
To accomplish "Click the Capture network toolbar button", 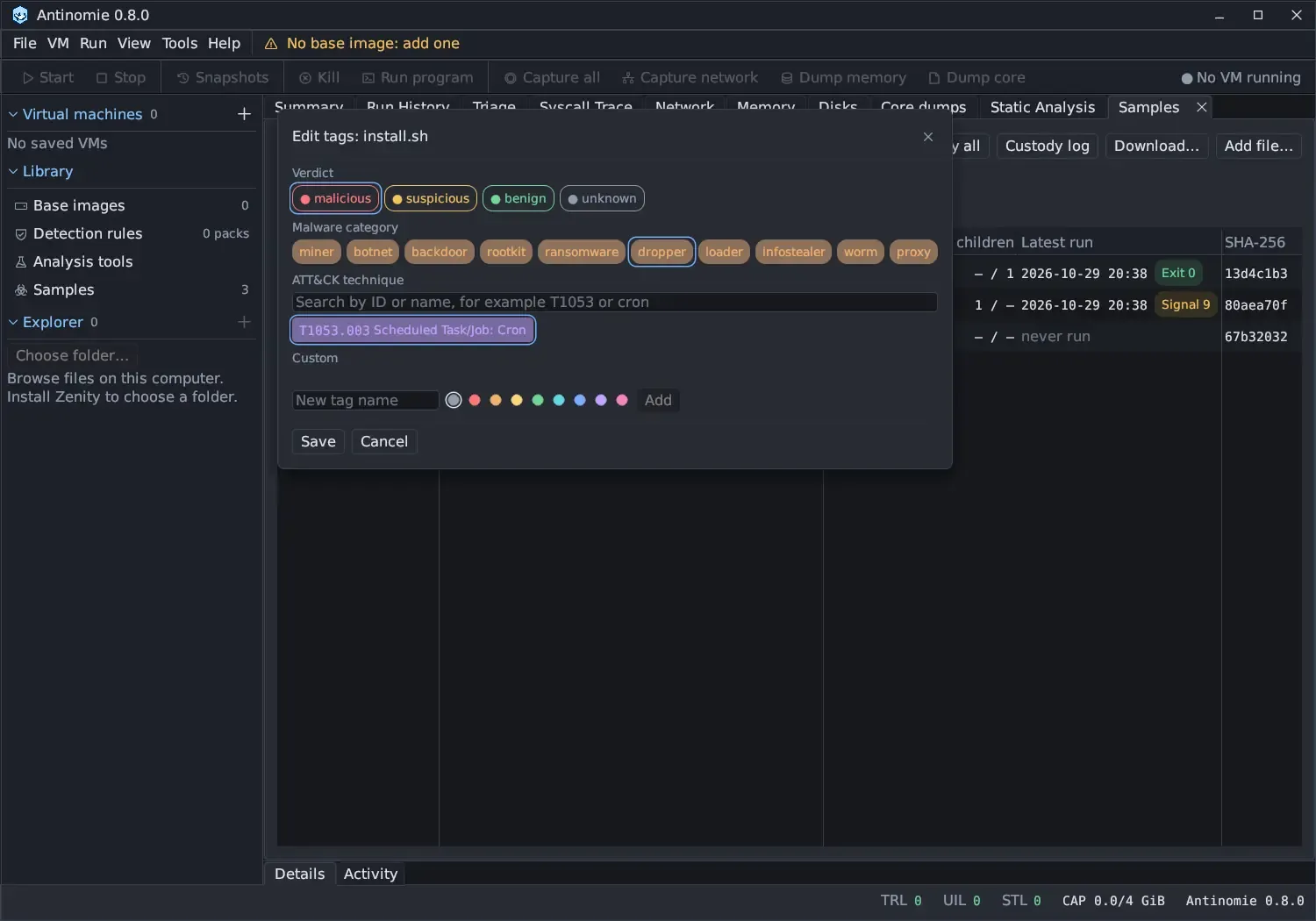I will click(690, 77).
